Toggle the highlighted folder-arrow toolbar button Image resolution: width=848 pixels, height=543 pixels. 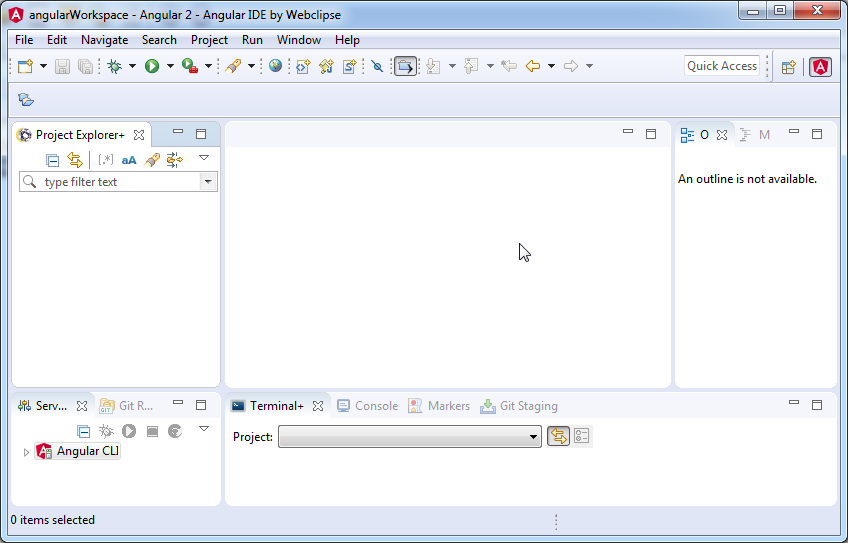click(x=405, y=66)
